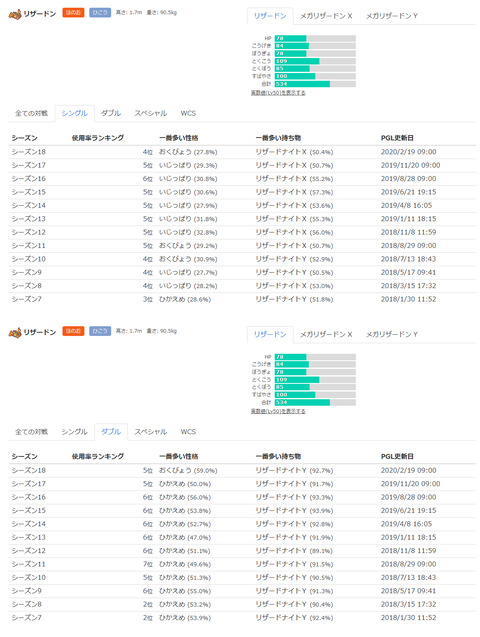
Task: Select the リザードン form tab in the Doubles panel
Action: coord(270,334)
